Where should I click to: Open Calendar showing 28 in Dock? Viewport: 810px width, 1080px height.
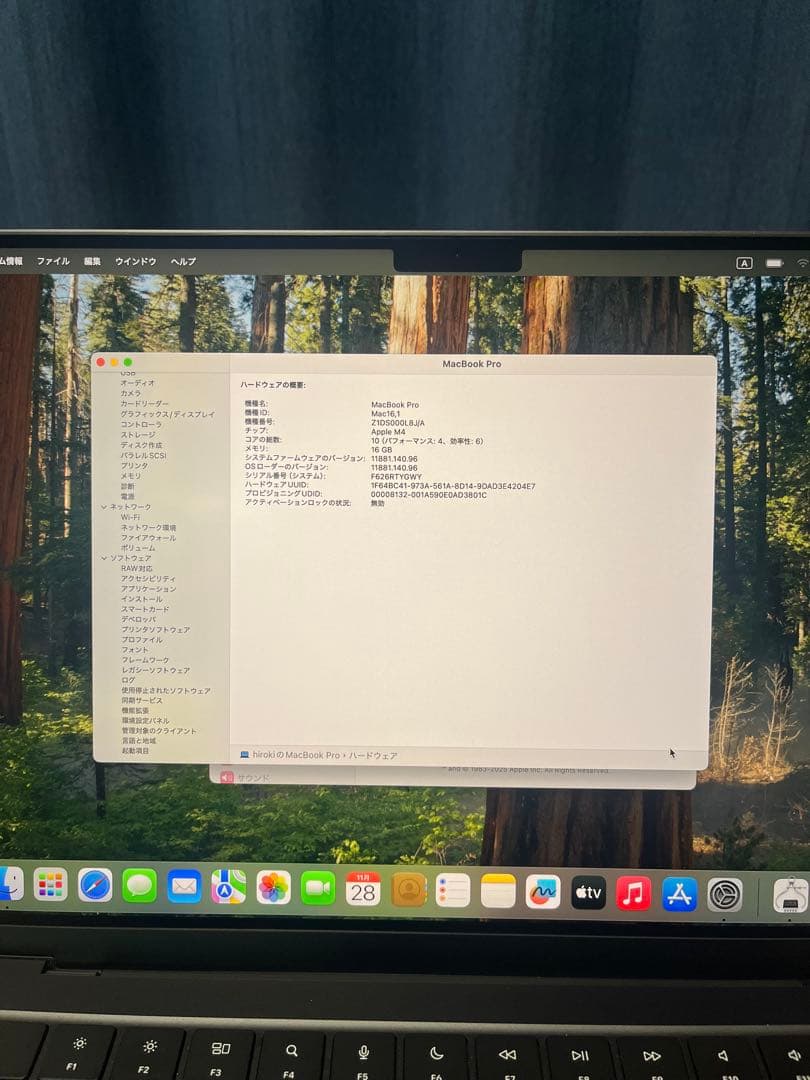pos(363,889)
